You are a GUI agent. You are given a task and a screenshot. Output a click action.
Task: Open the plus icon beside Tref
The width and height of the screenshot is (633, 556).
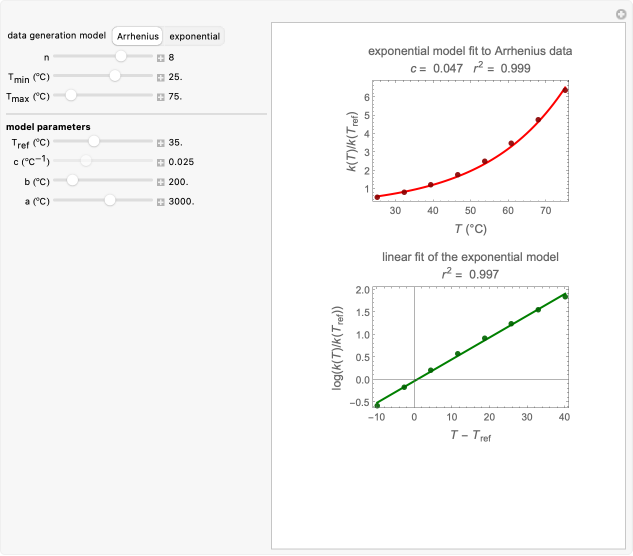pos(160,143)
